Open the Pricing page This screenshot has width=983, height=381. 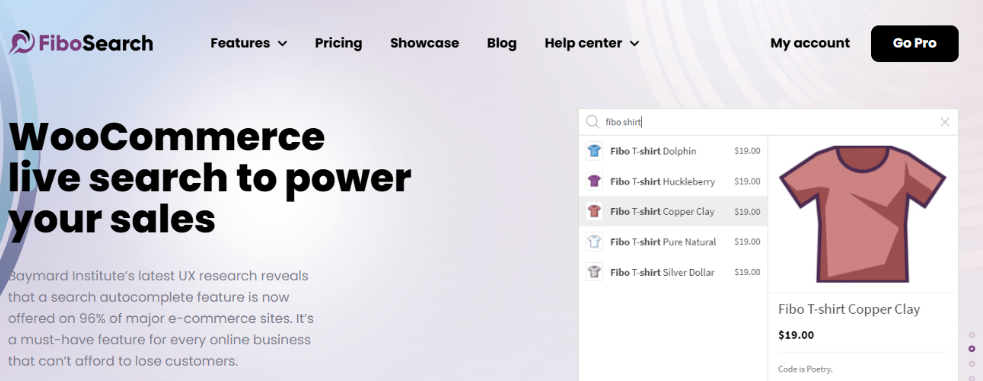tap(339, 43)
